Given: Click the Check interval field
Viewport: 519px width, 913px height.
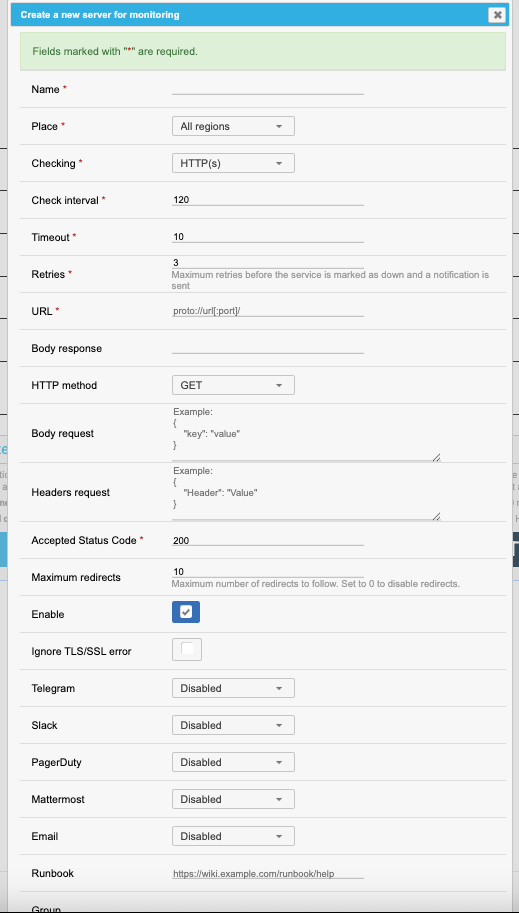Looking at the screenshot, I should tap(268, 200).
